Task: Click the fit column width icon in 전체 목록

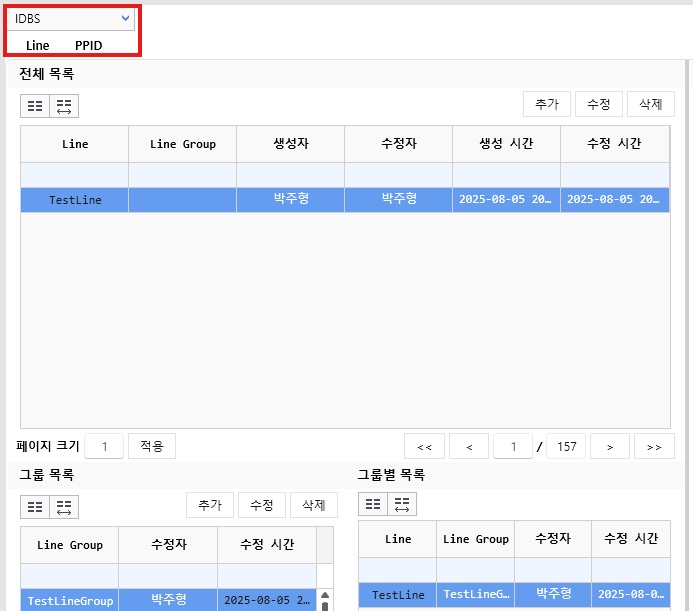Action: point(64,106)
